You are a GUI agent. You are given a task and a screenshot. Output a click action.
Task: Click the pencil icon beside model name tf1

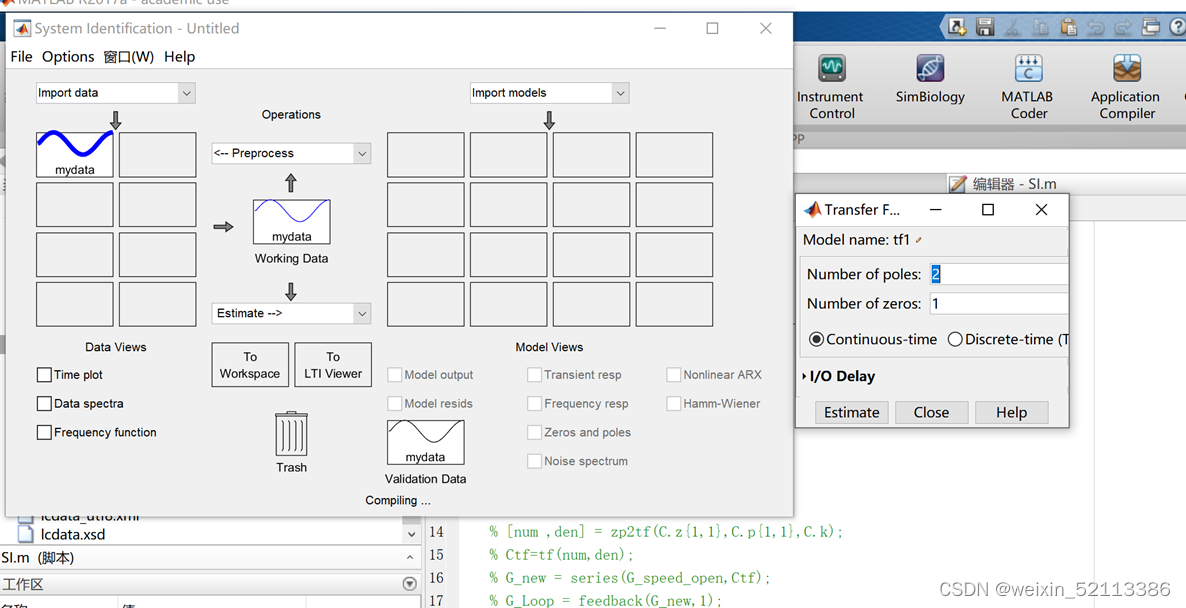918,240
